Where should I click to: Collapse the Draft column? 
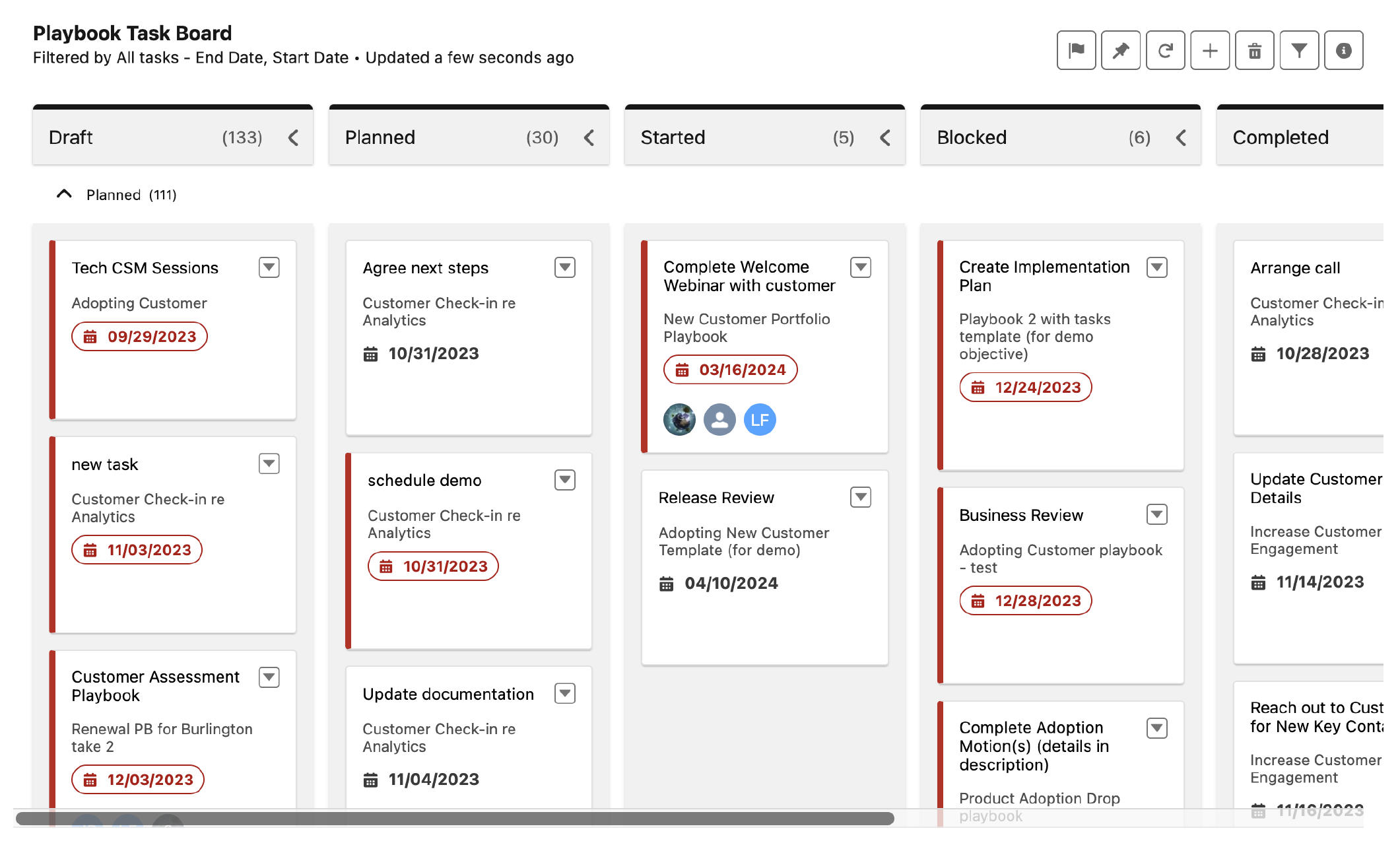pyautogui.click(x=293, y=137)
